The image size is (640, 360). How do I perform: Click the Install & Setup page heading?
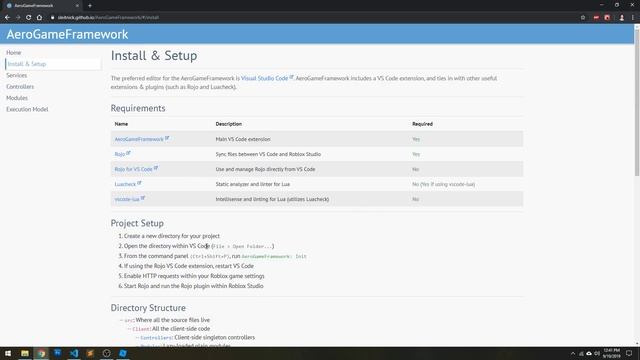coord(154,56)
